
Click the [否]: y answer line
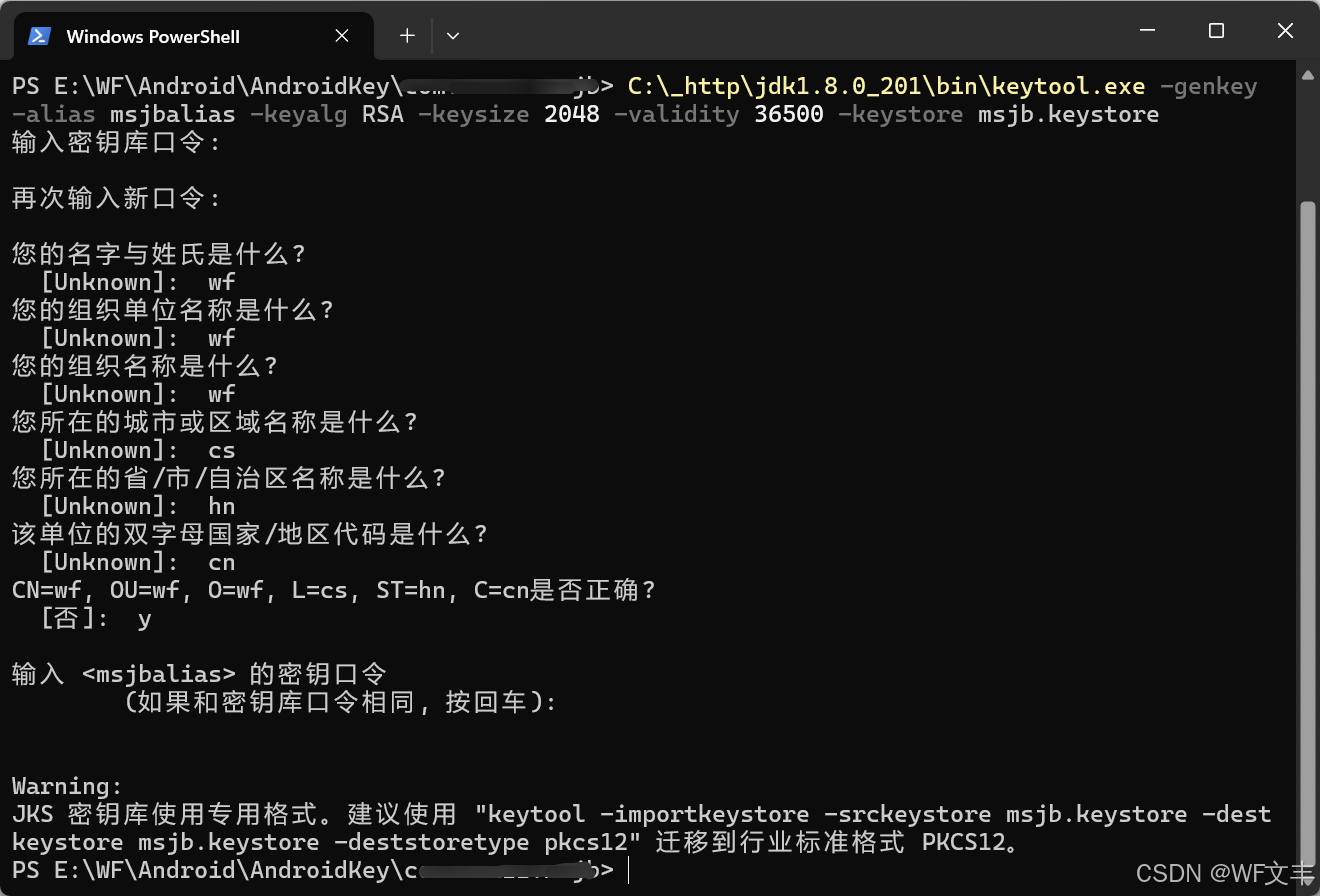coord(96,618)
